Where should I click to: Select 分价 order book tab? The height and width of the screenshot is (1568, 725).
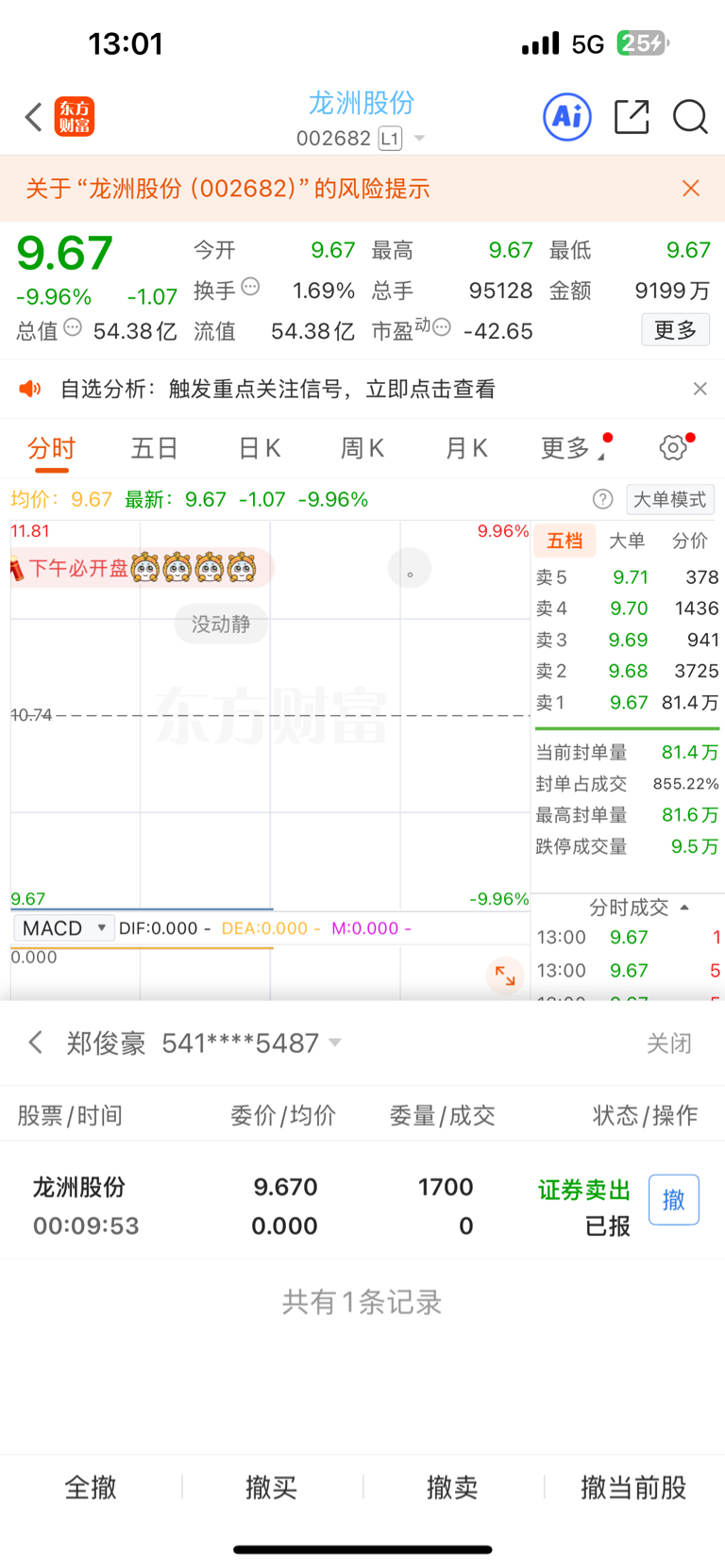[689, 541]
